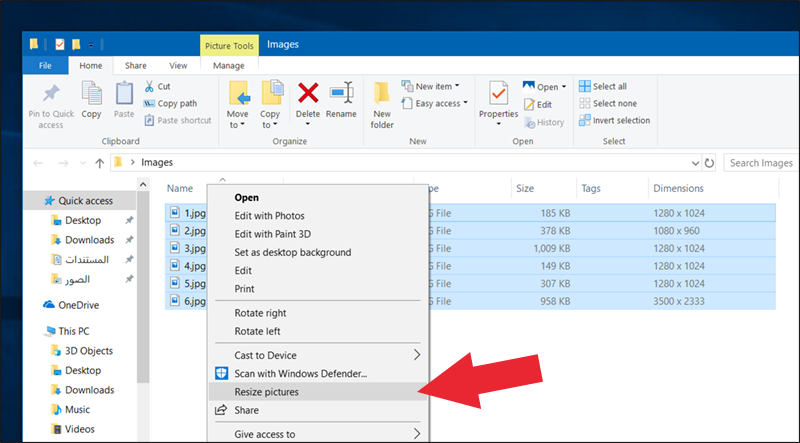
Task: Open Properties from ribbon
Action: pos(498,103)
